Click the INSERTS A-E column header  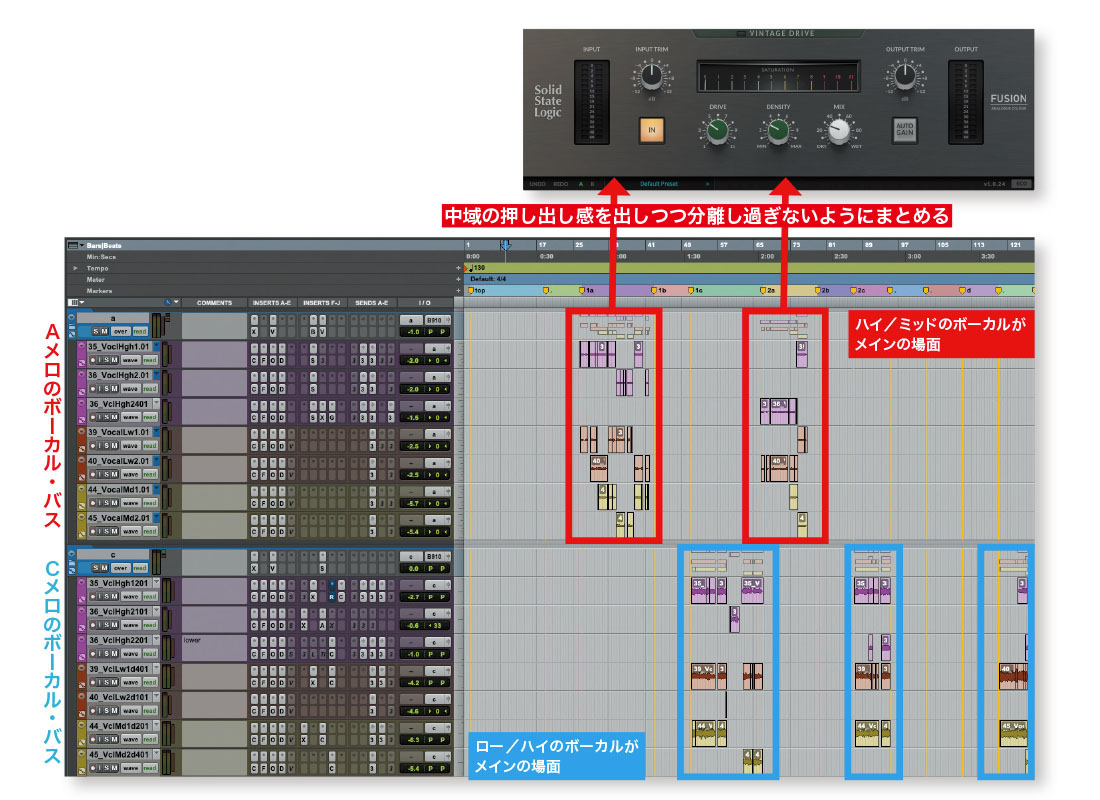tap(271, 302)
